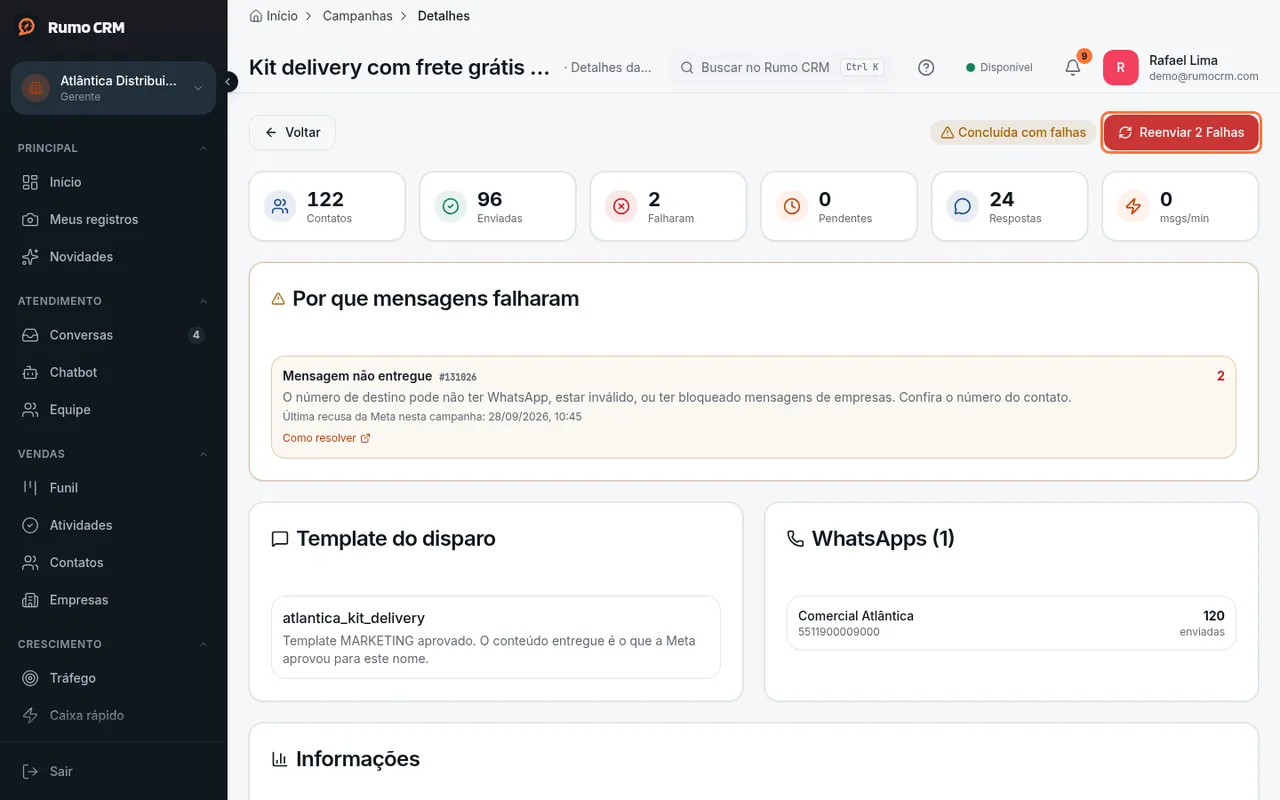The width and height of the screenshot is (1280, 800).
Task: Click the Enviadas check icon
Action: (451, 206)
